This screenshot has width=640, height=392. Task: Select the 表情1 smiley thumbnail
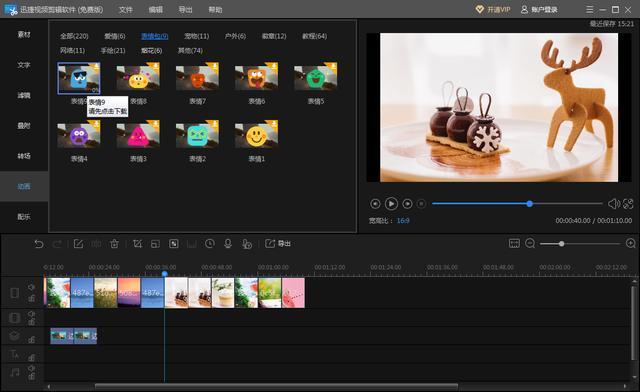click(256, 134)
